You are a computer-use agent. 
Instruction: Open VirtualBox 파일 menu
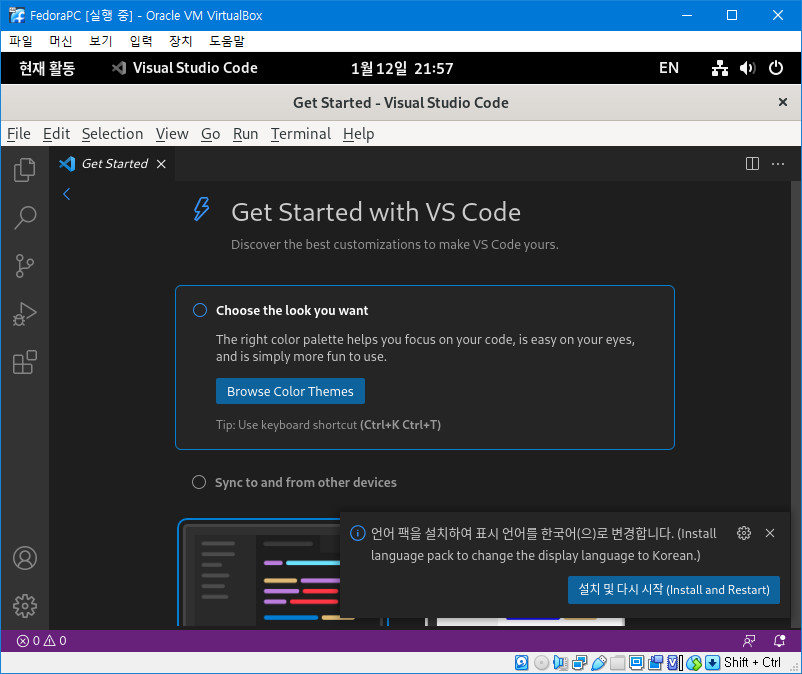(x=20, y=41)
